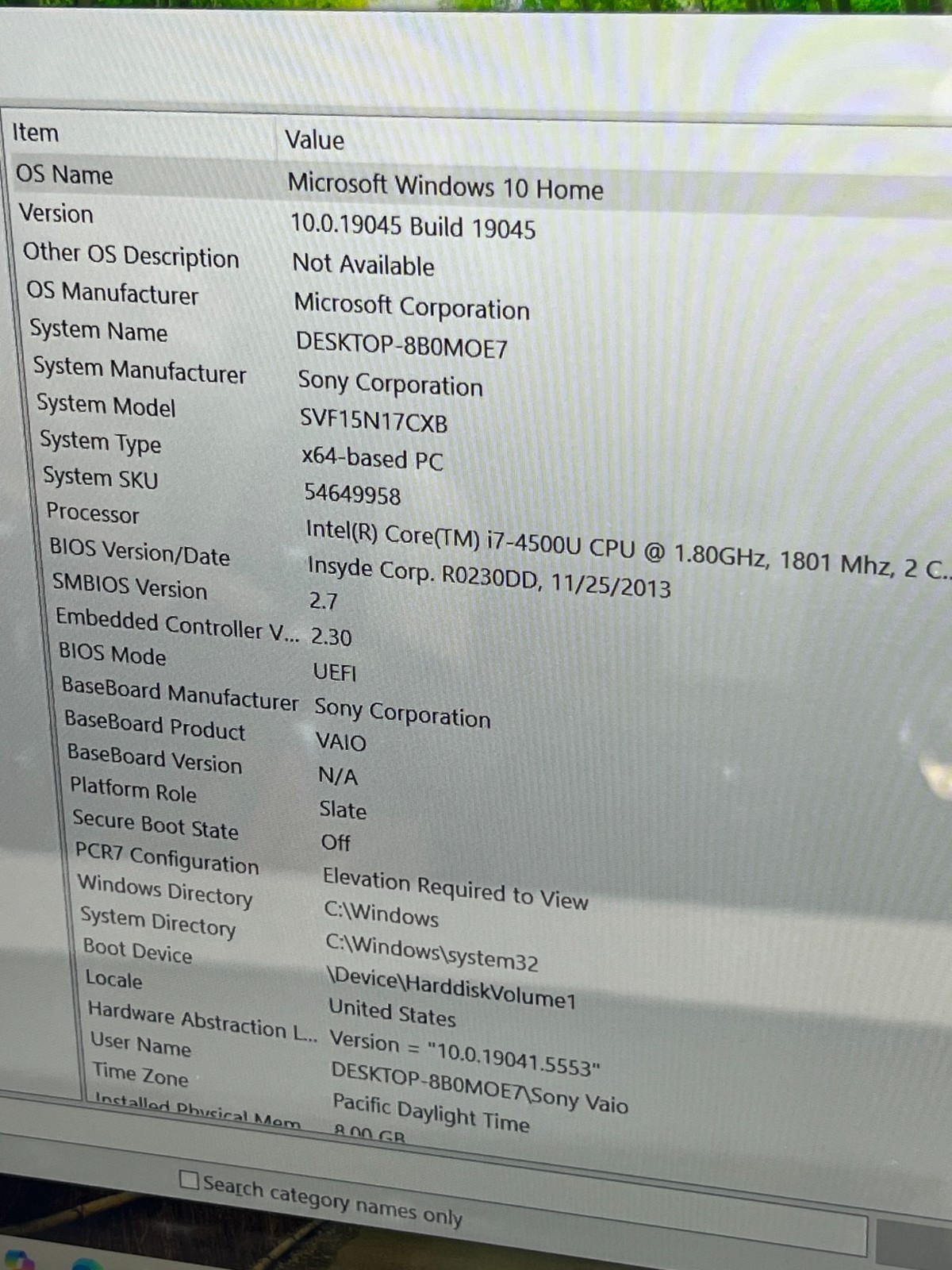This screenshot has width=952, height=1270.
Task: Select the 'Other OS Description' row label
Action: pyautogui.click(x=131, y=255)
